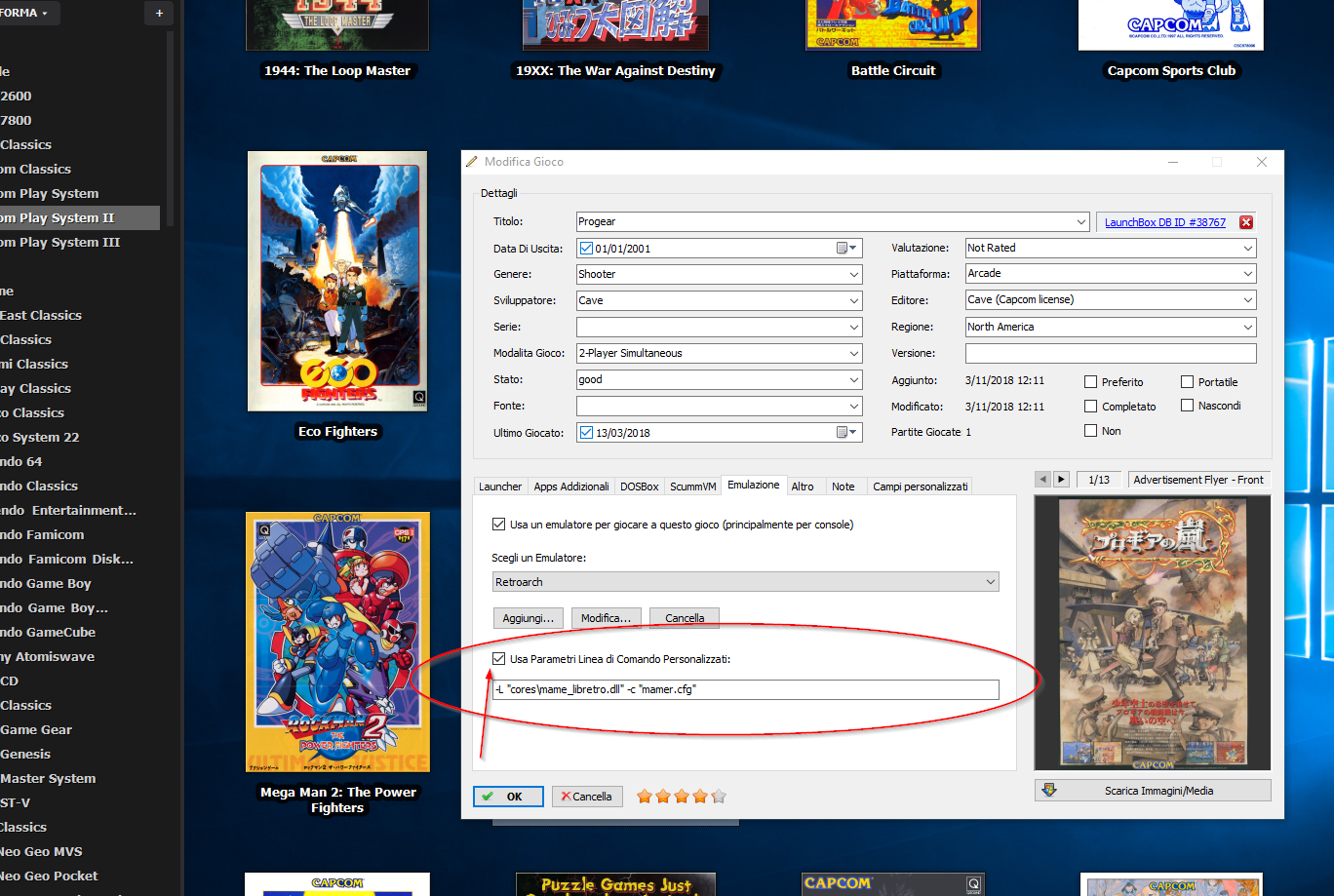Viewport: 1334px width, 896px height.
Task: Toggle the Data Di Uscita date checkbox
Action: click(x=585, y=249)
